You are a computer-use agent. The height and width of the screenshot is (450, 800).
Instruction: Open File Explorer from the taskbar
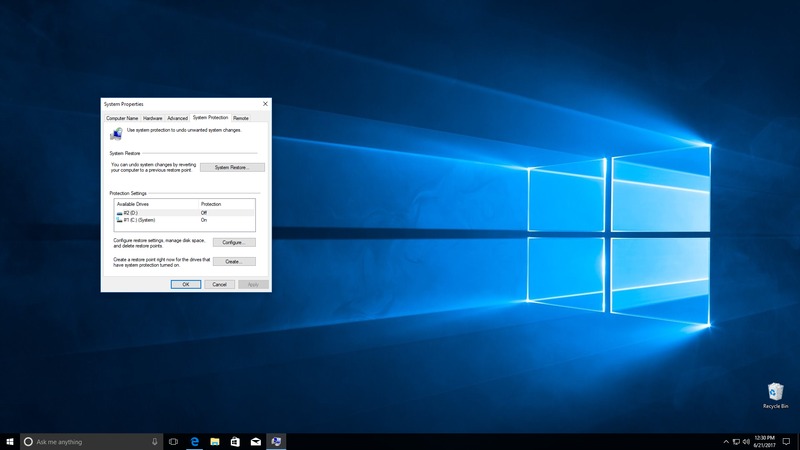point(215,441)
